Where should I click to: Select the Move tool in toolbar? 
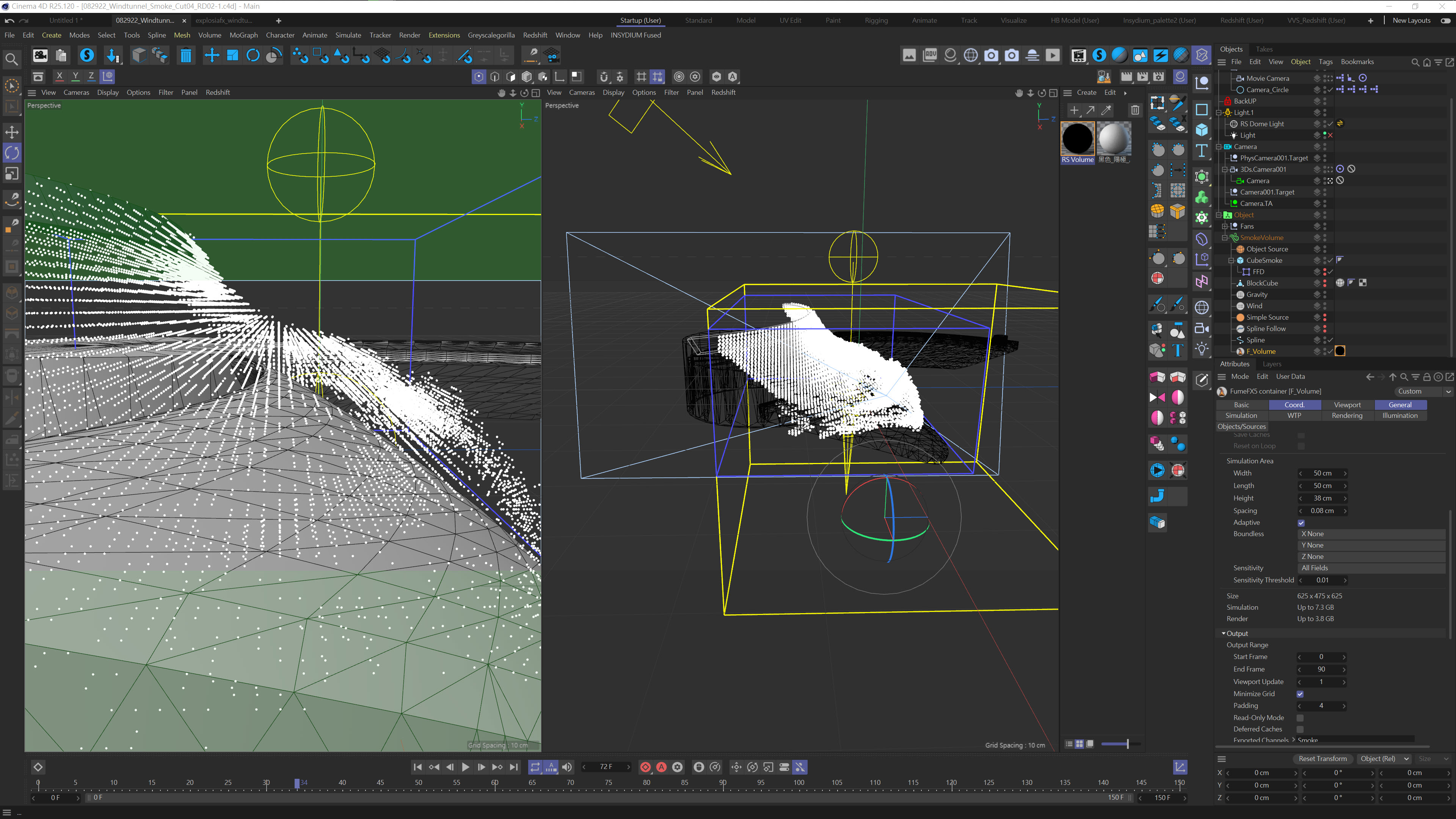point(212,55)
